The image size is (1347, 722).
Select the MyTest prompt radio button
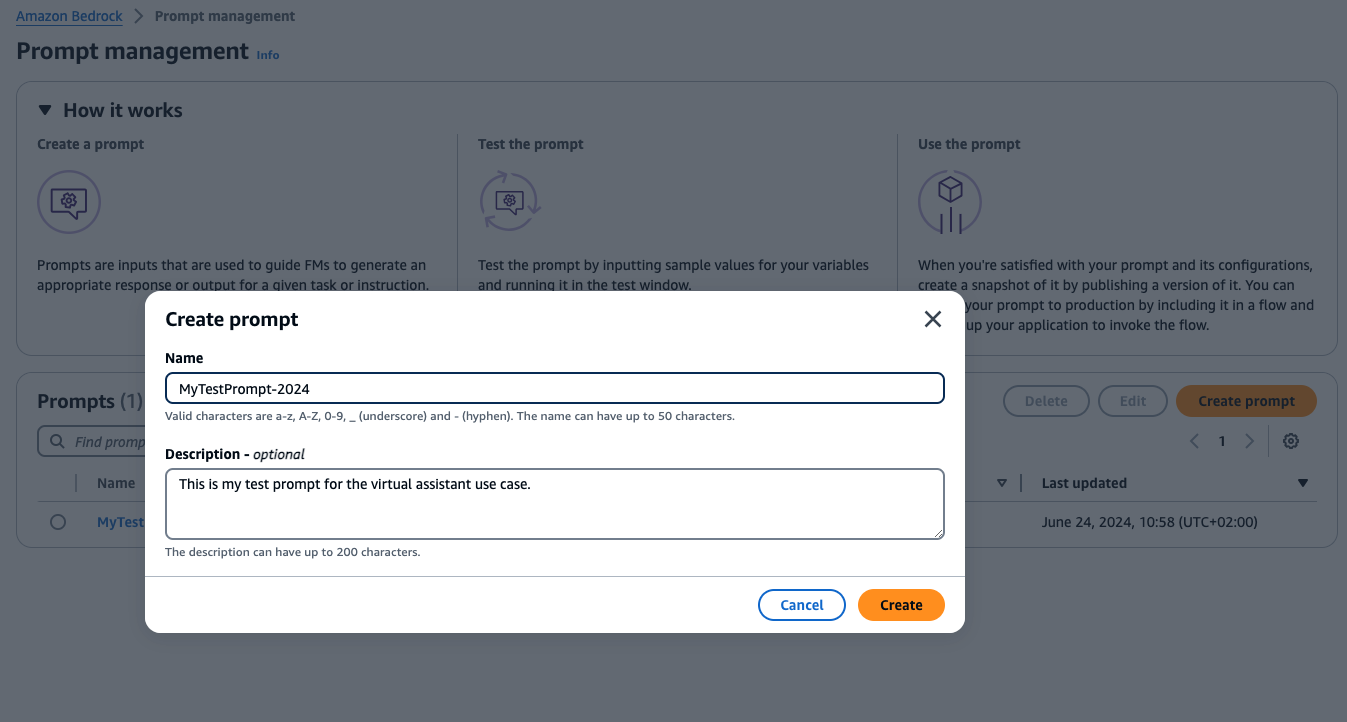[x=58, y=522]
